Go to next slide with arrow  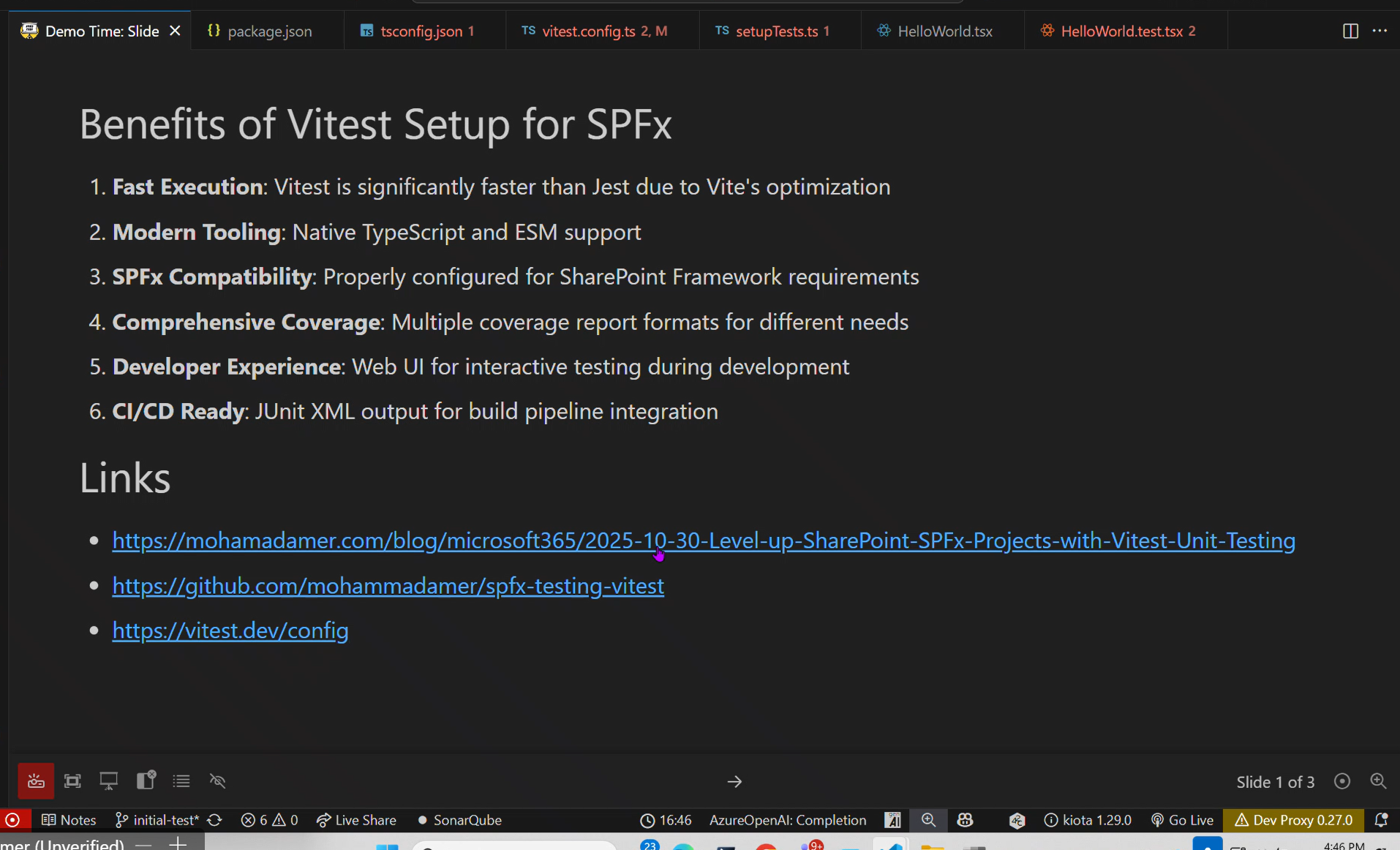pos(734,782)
